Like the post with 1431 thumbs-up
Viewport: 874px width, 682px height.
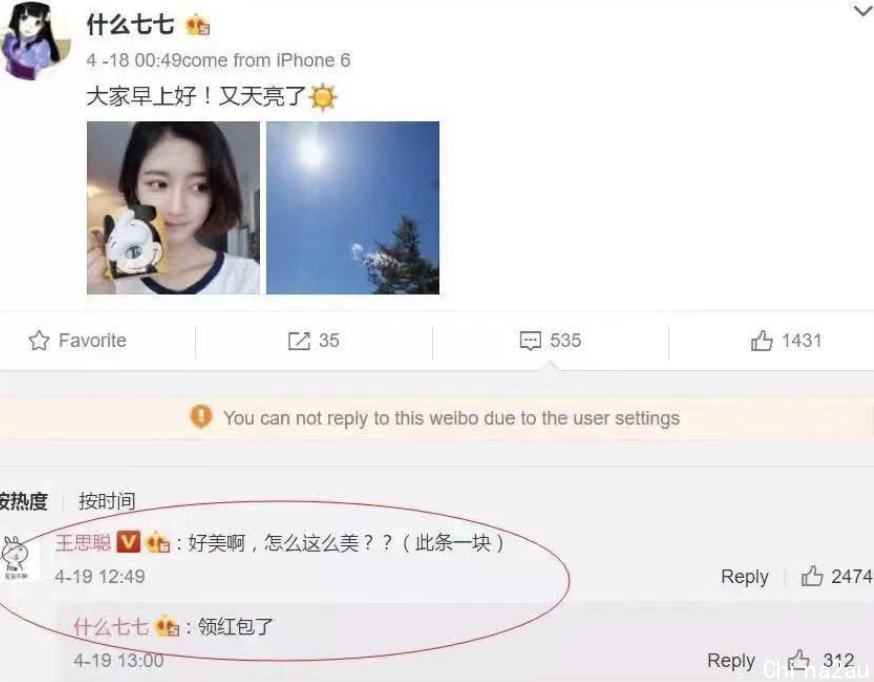click(761, 340)
